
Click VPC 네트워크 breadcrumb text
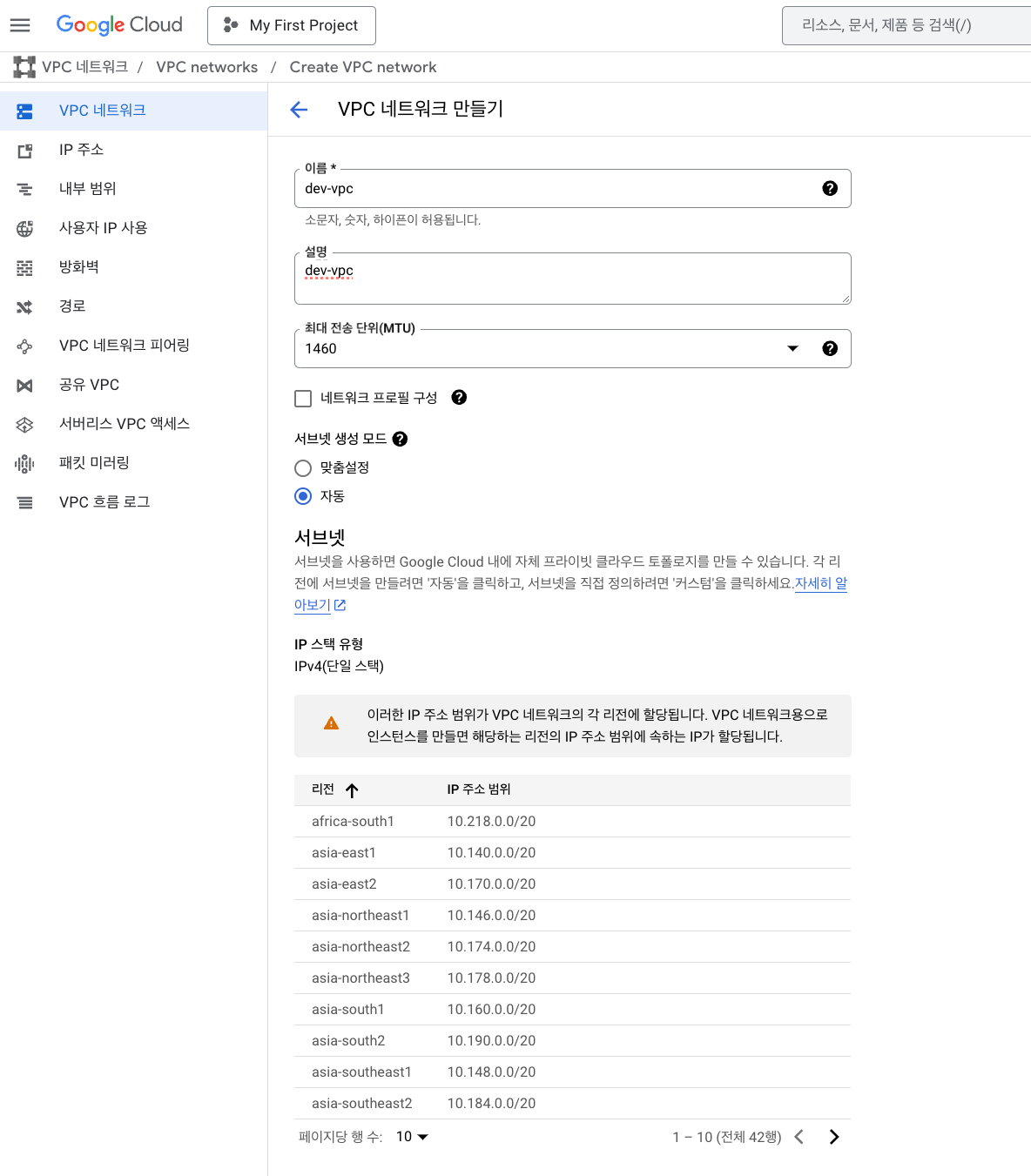point(84,67)
